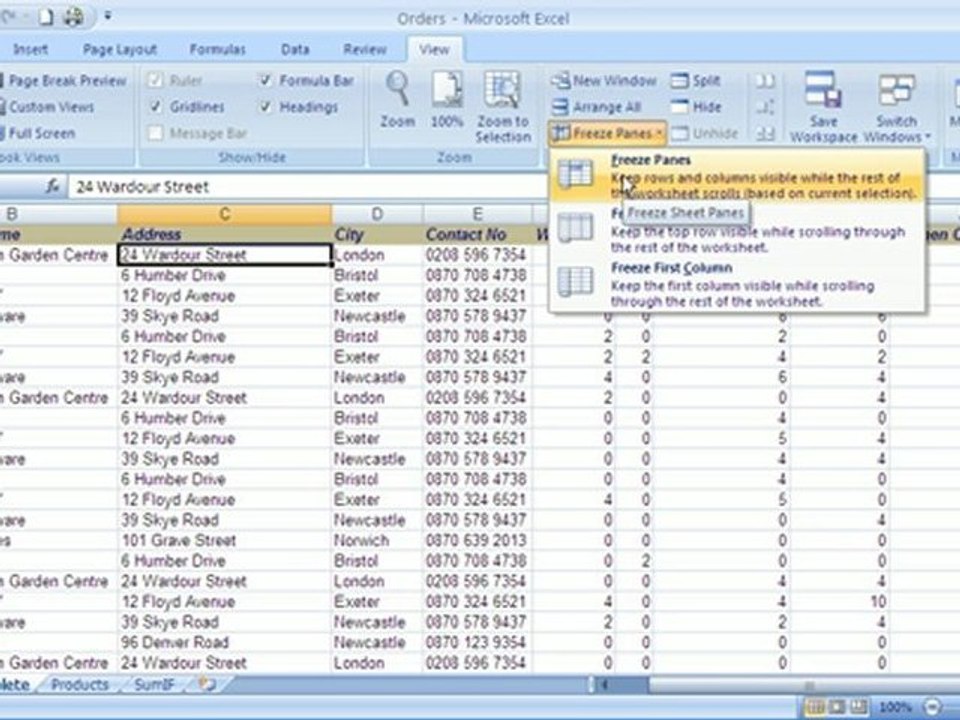Click the Zoom magnifier icon
960x720 pixels.
[x=398, y=89]
